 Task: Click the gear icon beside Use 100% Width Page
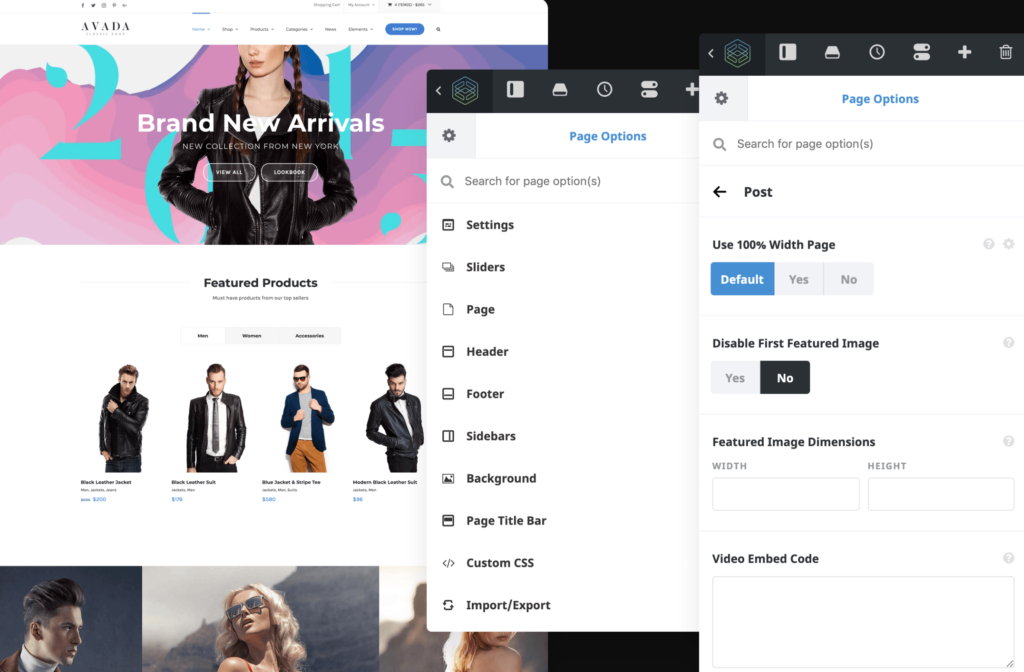[x=1009, y=244]
